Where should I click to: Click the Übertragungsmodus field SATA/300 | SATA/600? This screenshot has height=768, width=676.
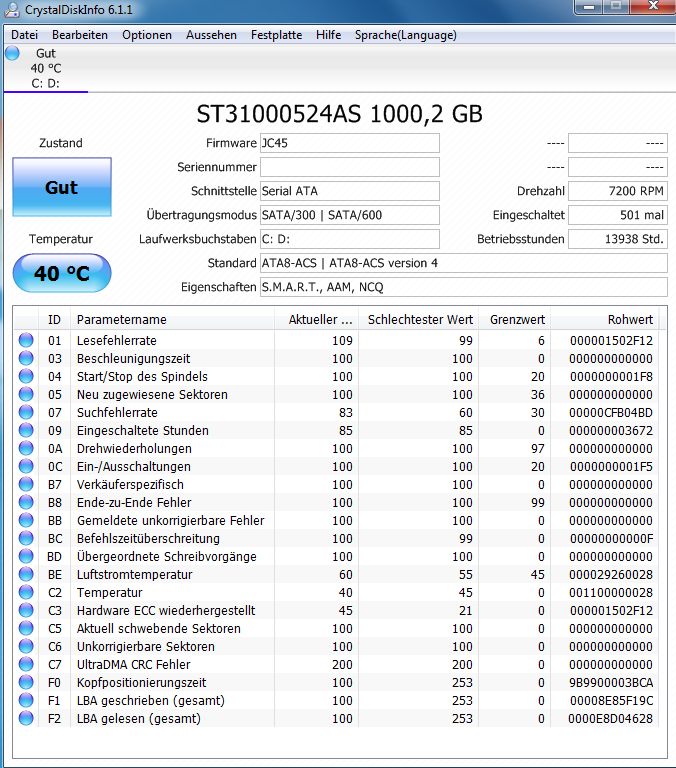click(x=350, y=215)
